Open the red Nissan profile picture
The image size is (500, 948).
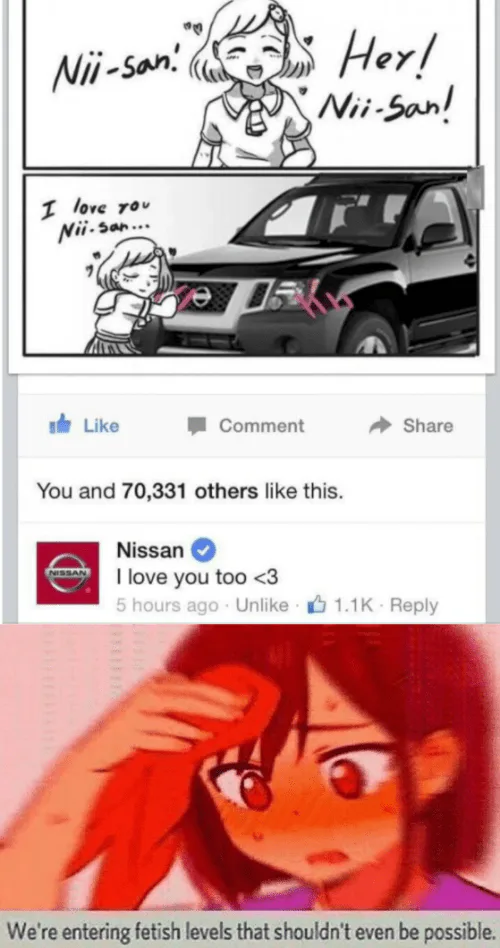[x=67, y=573]
